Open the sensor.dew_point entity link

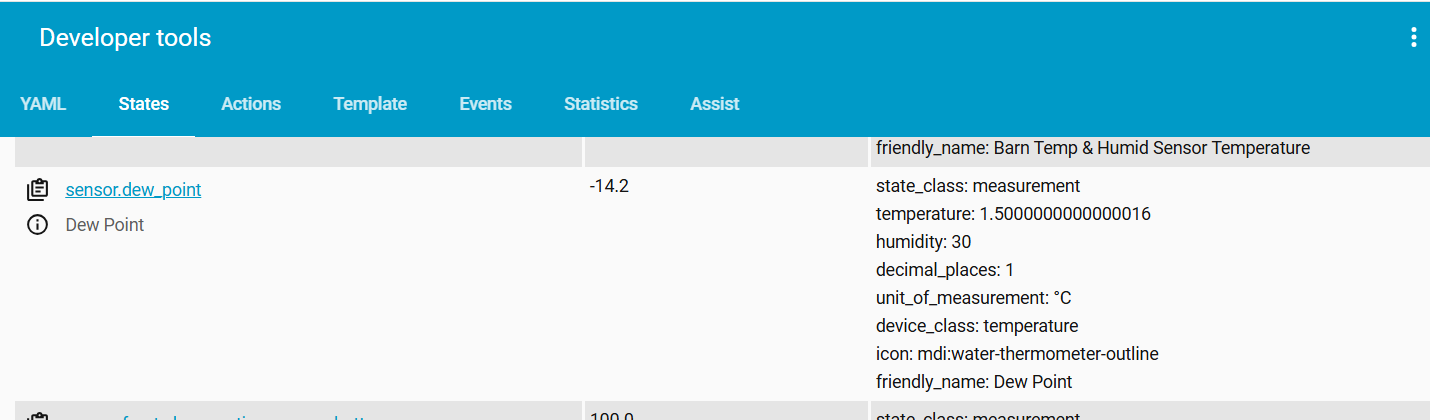coord(133,189)
